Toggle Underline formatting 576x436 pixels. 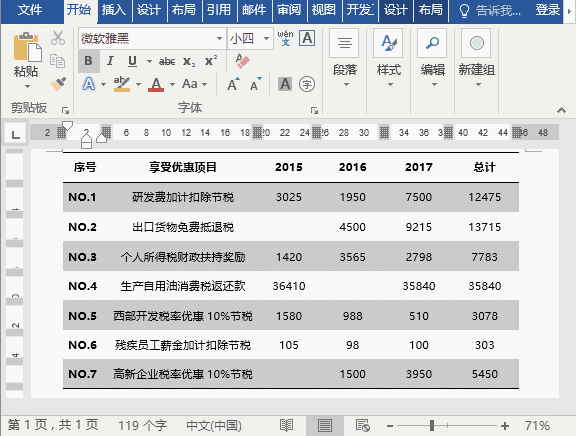pyautogui.click(x=133, y=61)
